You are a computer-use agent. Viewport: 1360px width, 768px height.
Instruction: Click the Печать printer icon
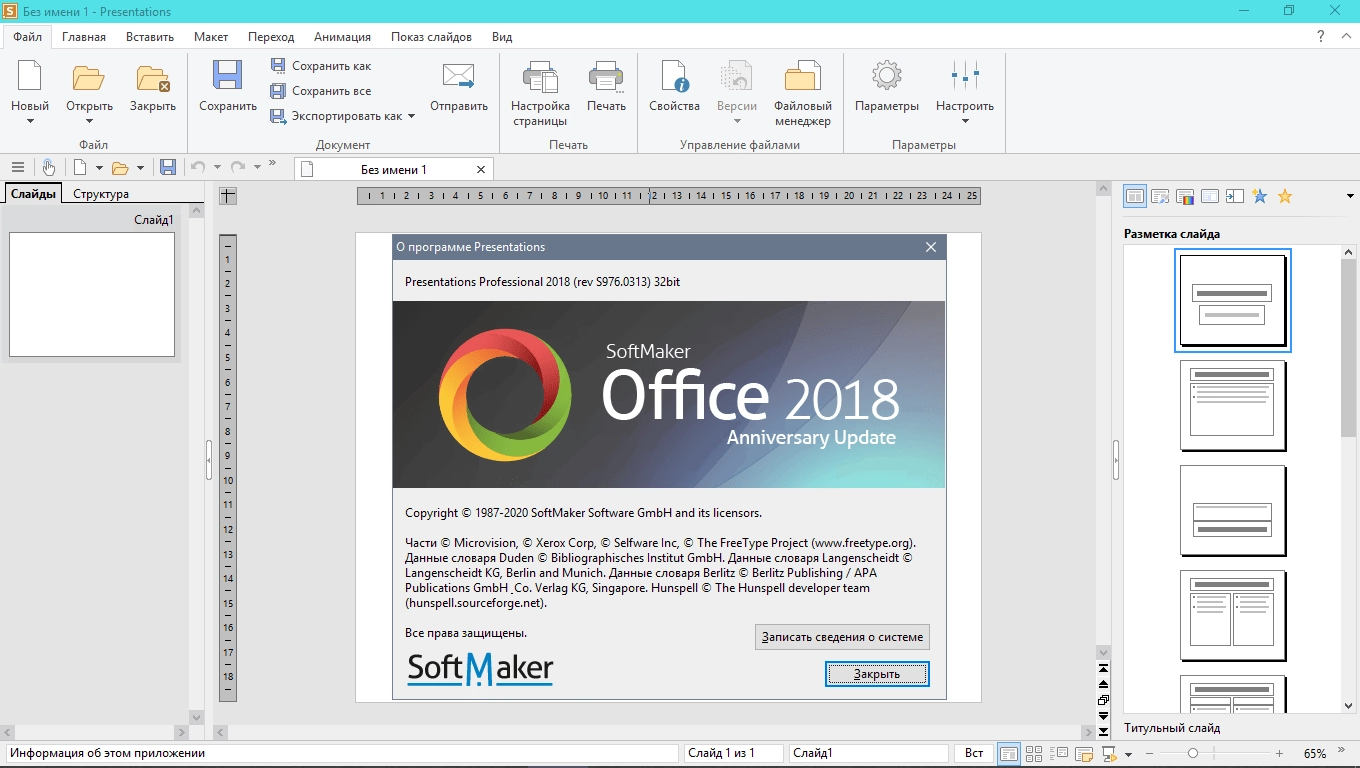606,78
